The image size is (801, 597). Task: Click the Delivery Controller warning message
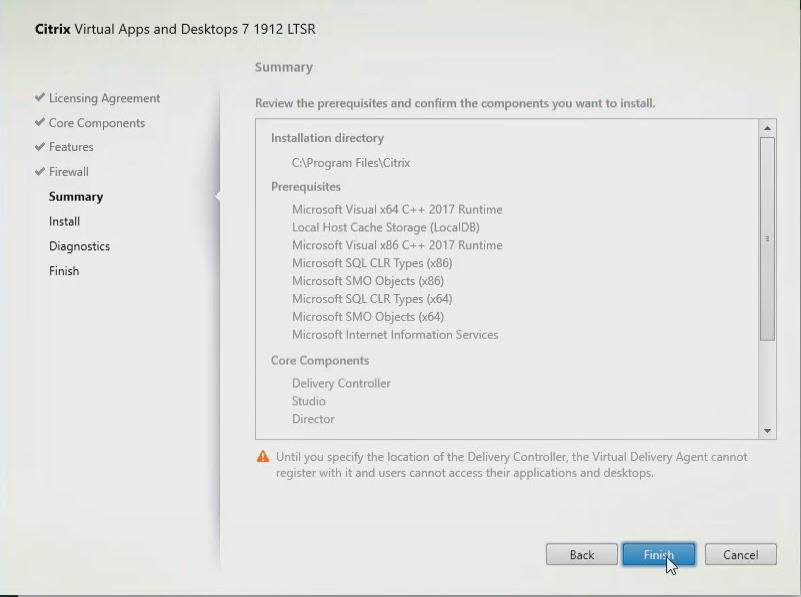(x=511, y=465)
